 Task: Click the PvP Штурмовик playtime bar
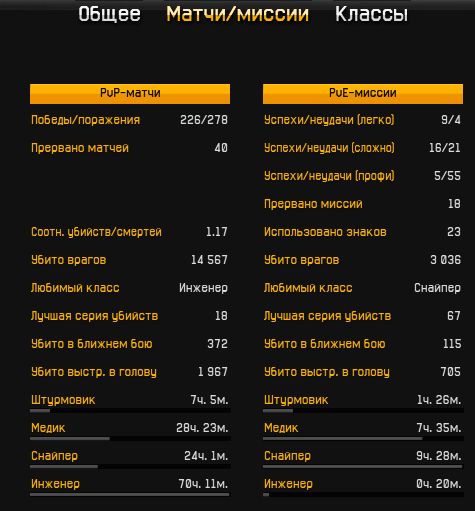(130, 411)
